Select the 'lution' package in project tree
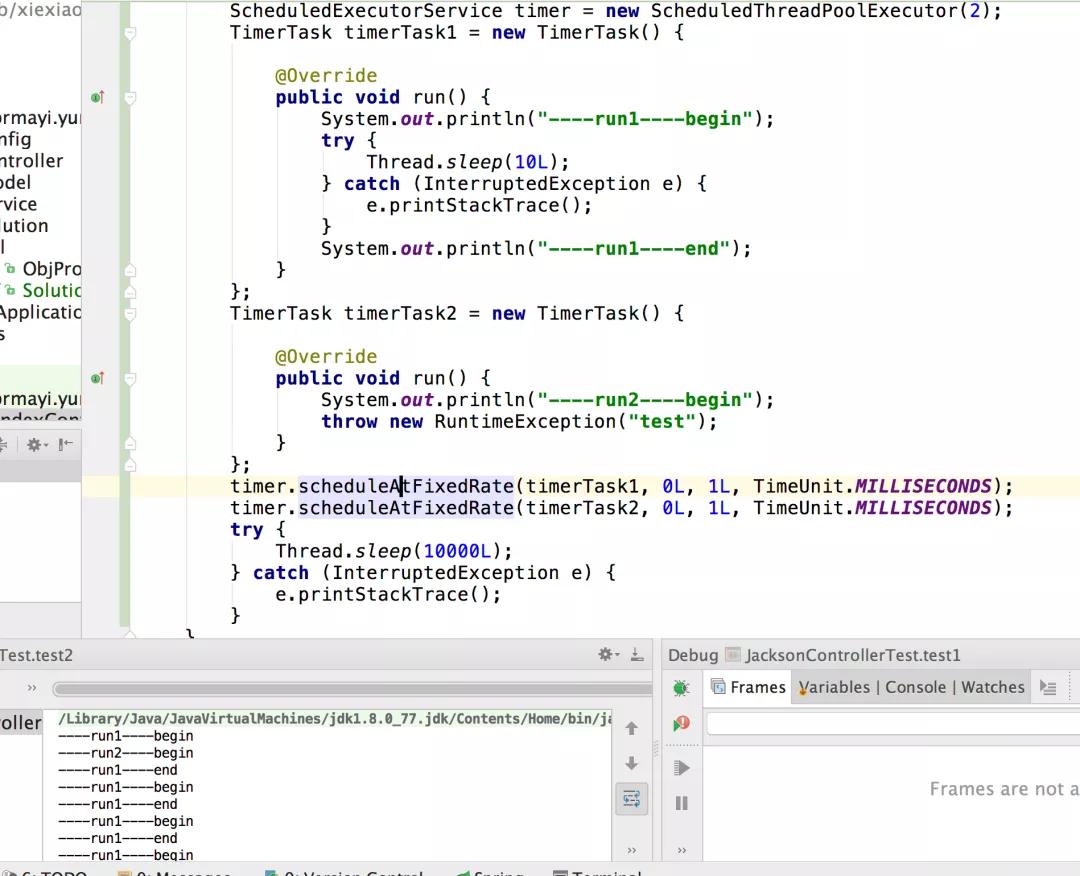 coord(24,226)
